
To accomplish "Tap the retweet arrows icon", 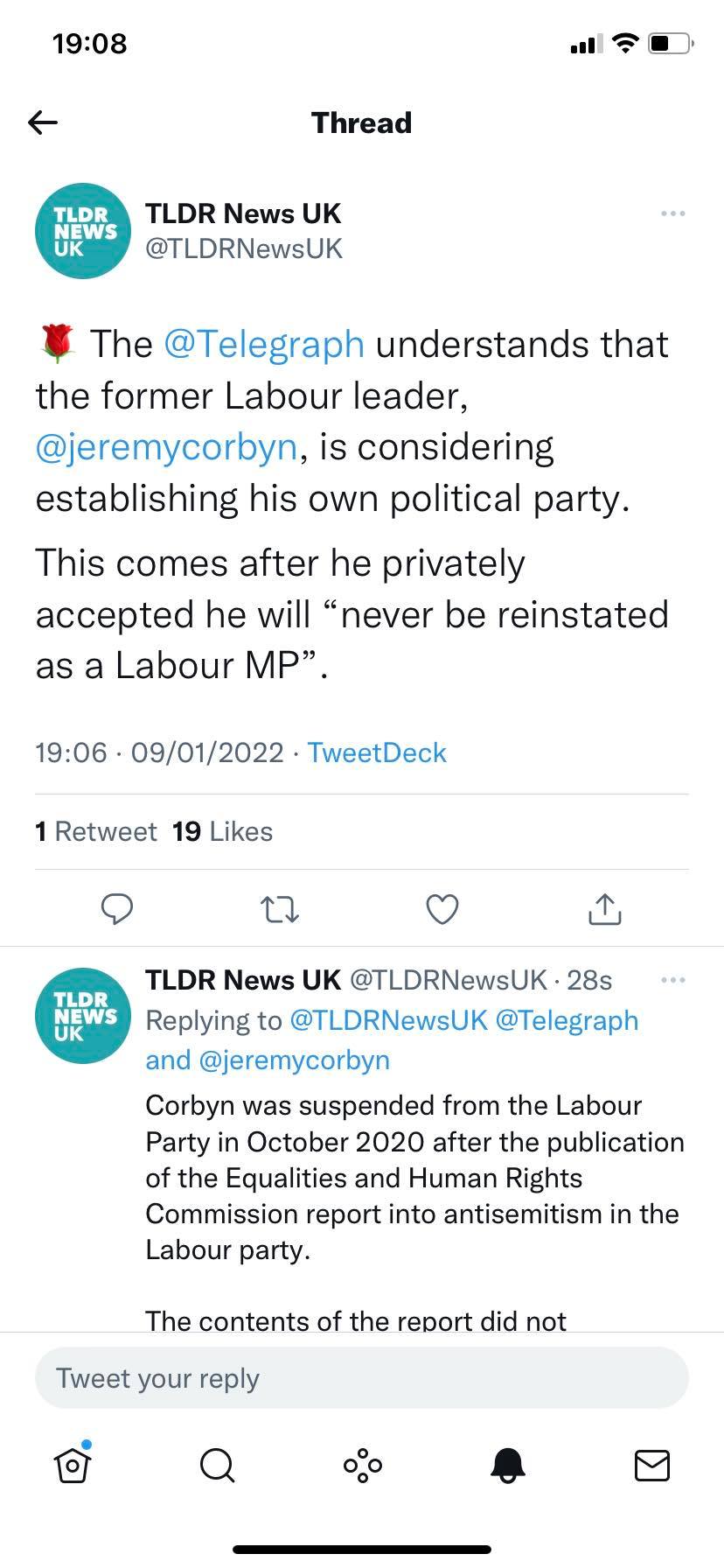I will point(281,910).
